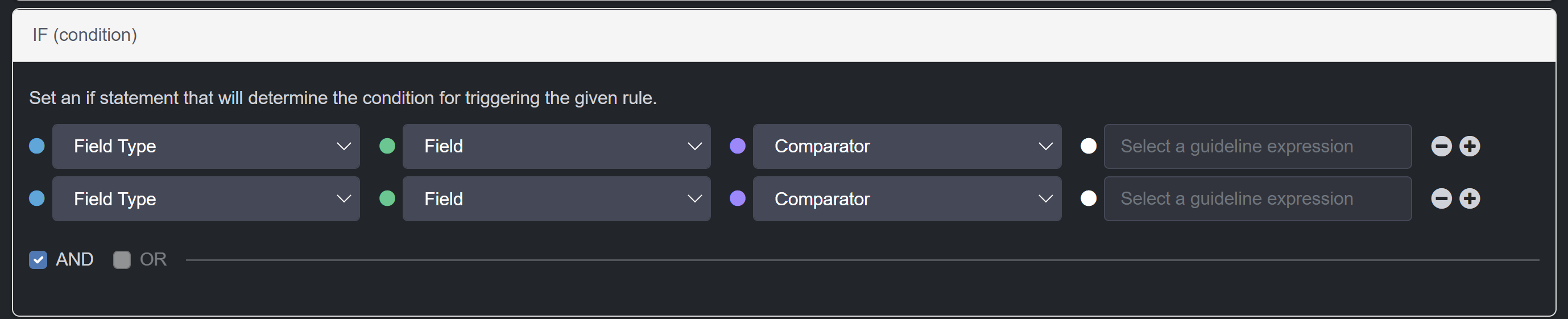The height and width of the screenshot is (319, 1568).
Task: Click the purple dot beside second Comparator
Action: tap(737, 198)
